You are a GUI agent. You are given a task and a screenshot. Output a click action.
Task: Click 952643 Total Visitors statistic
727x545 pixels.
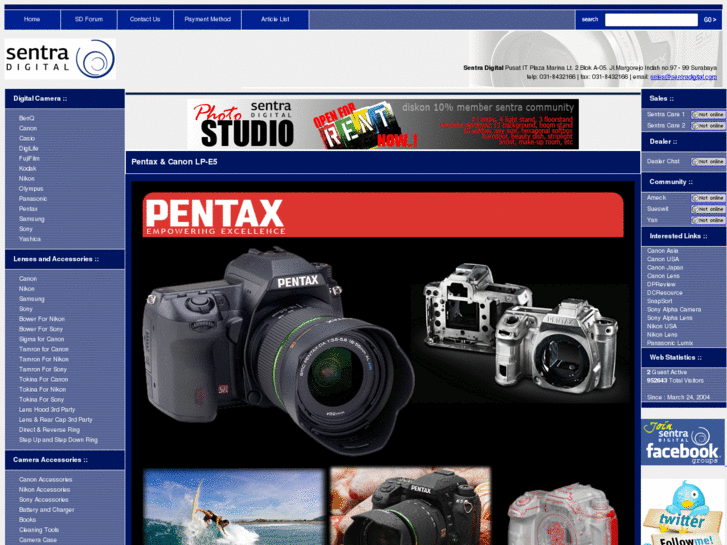676,381
